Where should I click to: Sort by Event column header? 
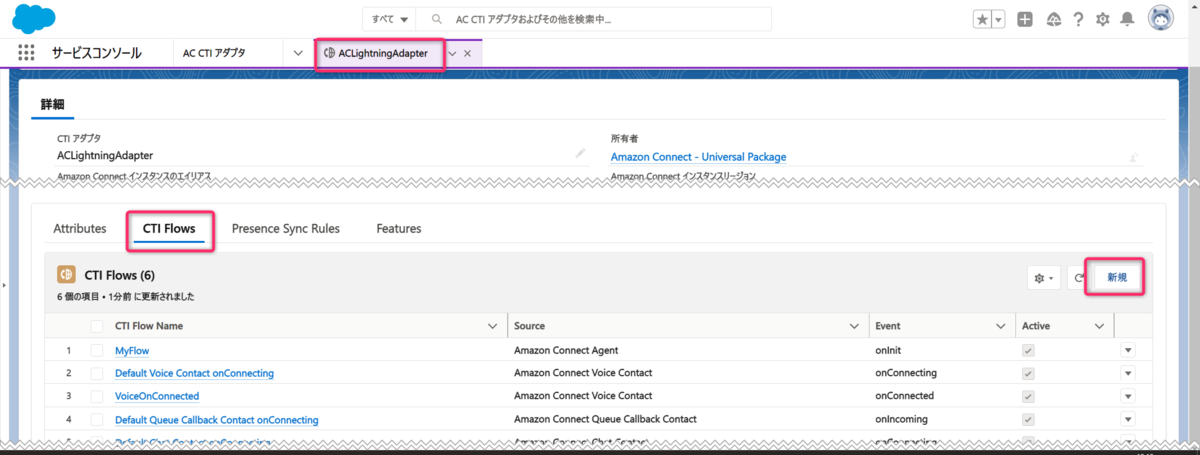coord(887,326)
